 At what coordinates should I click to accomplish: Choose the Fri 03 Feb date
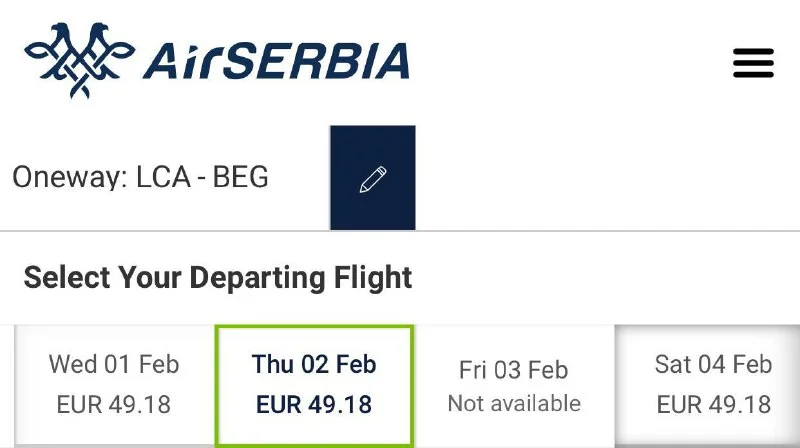513,370
